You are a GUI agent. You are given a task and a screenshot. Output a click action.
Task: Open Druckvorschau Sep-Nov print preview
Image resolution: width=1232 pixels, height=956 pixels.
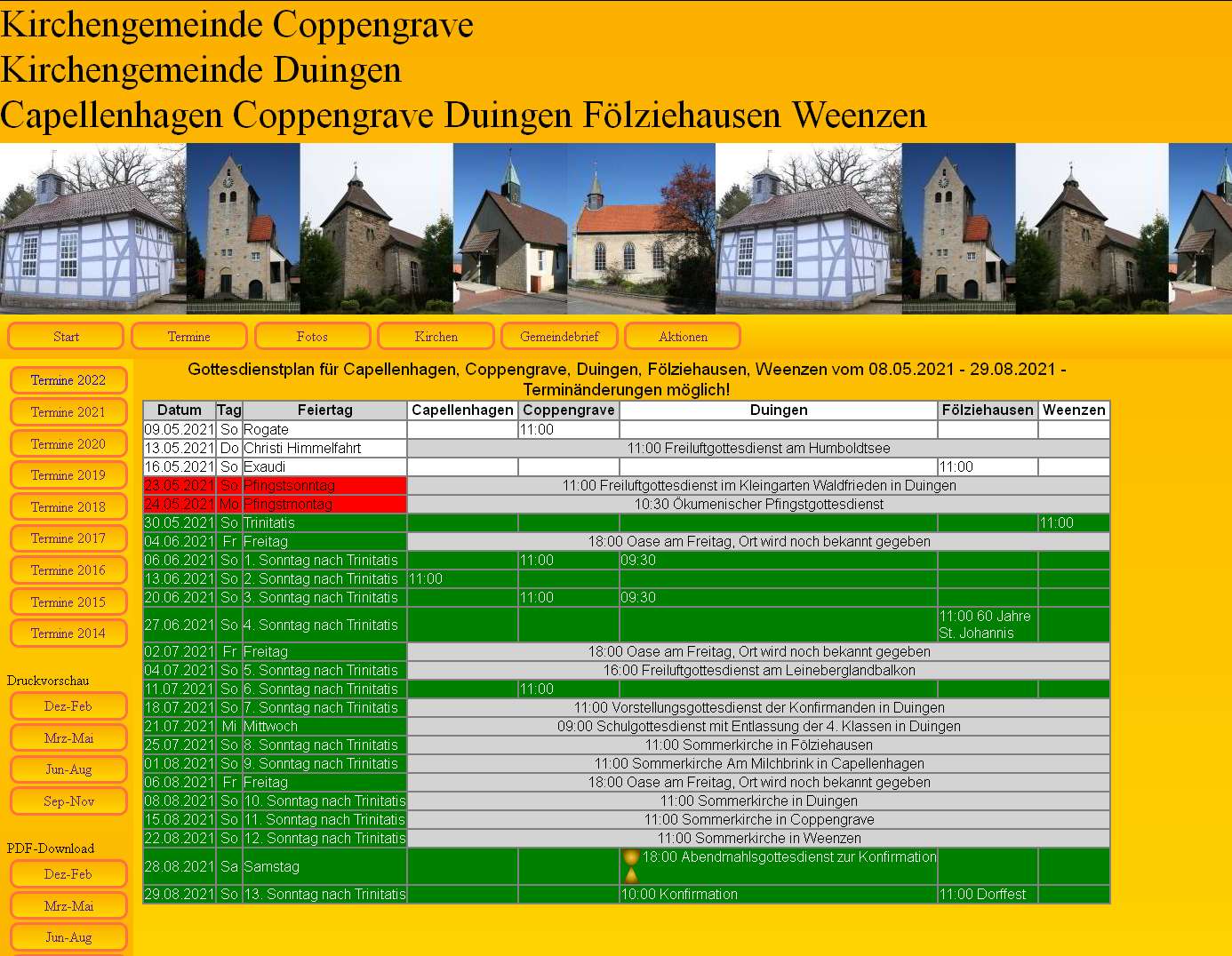tap(68, 801)
